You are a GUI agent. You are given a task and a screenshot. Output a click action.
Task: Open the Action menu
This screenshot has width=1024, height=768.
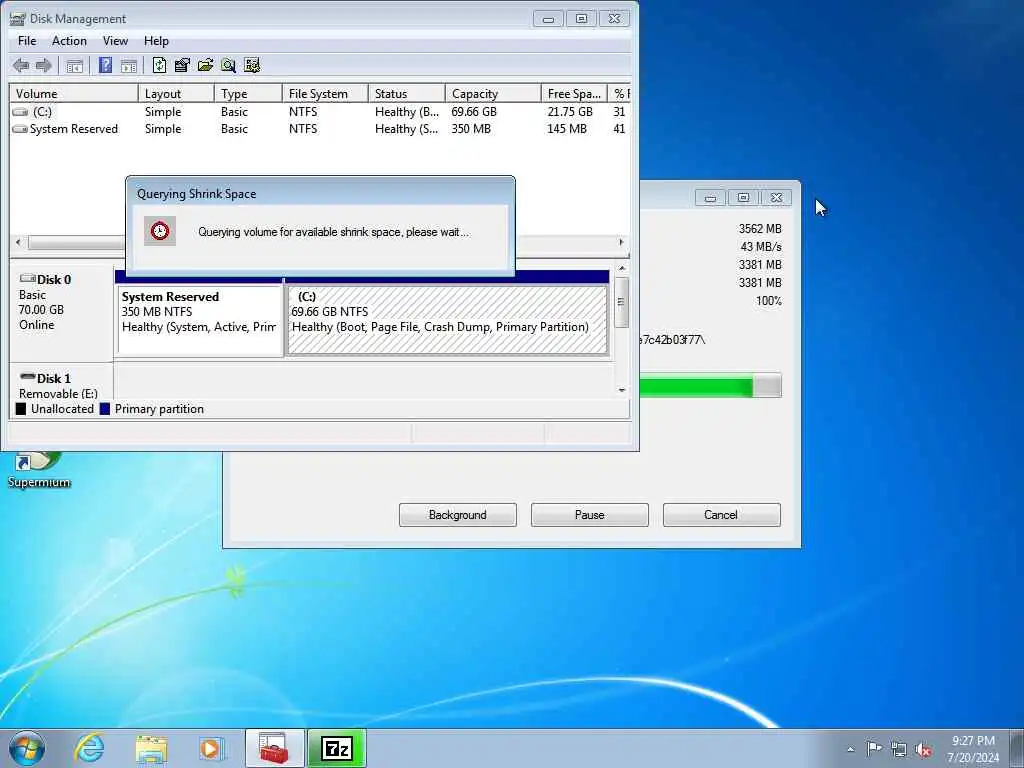tap(69, 40)
